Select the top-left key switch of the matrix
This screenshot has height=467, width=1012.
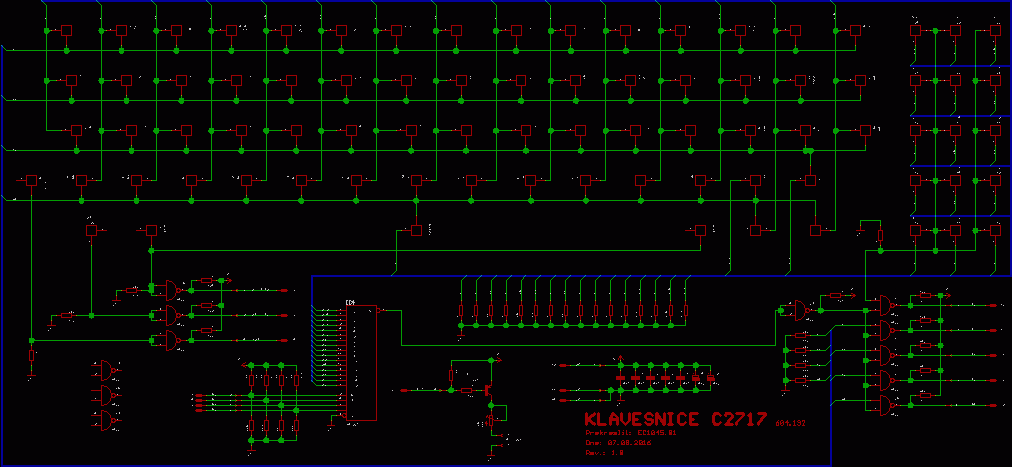click(x=67, y=31)
